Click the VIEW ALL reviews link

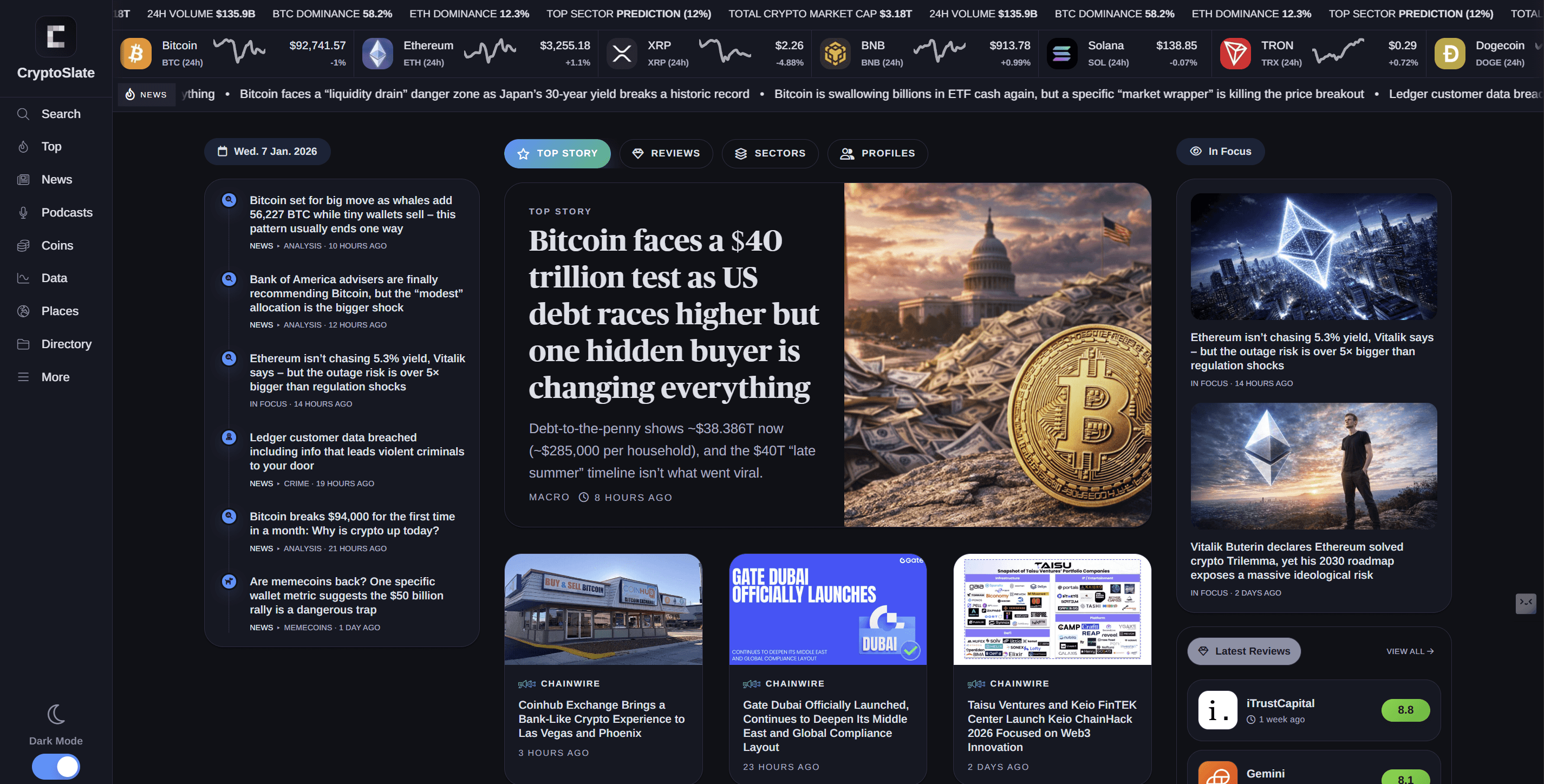[x=1410, y=651]
